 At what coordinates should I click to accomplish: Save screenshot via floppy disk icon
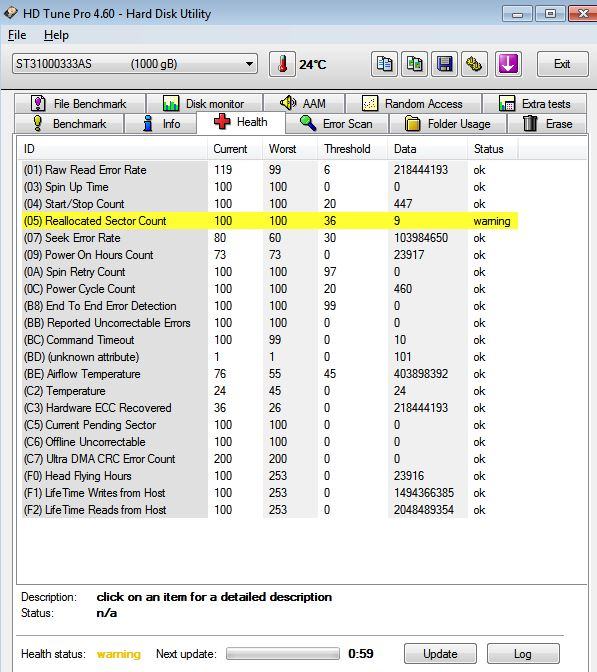click(444, 64)
